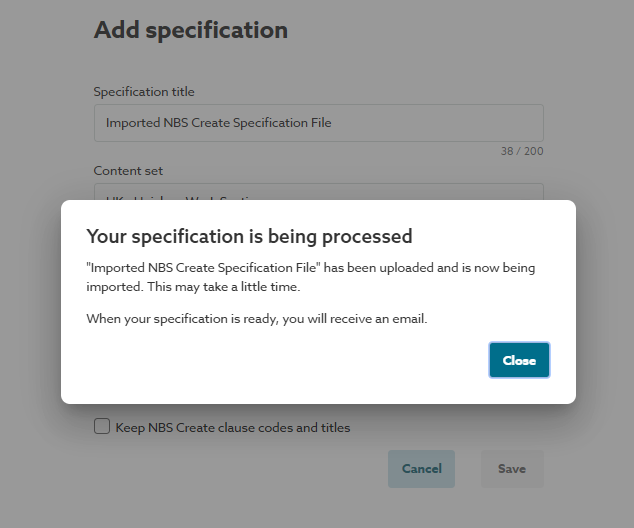Viewport: 634px width, 528px height.
Task: Tick the Keep NBS Create clause codes checkbox
Action: (102, 427)
